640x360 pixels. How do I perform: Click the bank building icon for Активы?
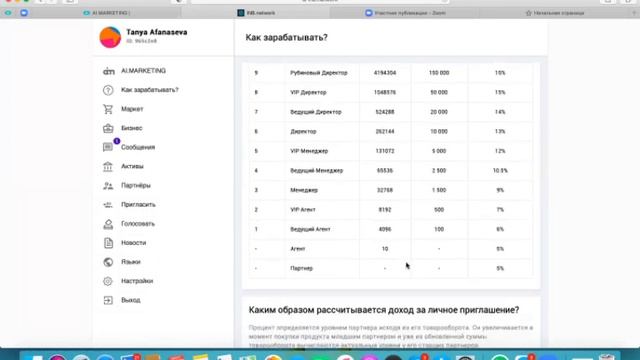pyautogui.click(x=108, y=167)
